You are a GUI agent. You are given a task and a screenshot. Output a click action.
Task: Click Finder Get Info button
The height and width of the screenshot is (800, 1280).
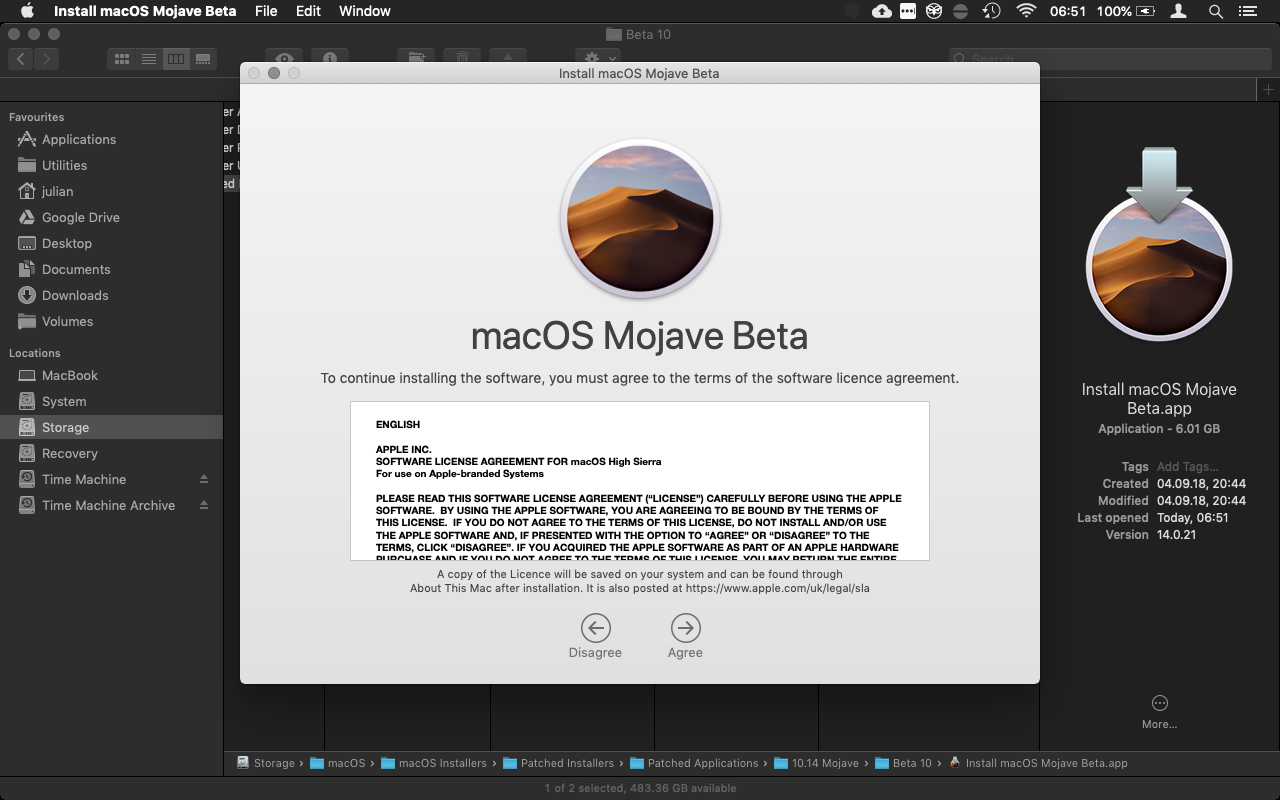pyautogui.click(x=330, y=59)
